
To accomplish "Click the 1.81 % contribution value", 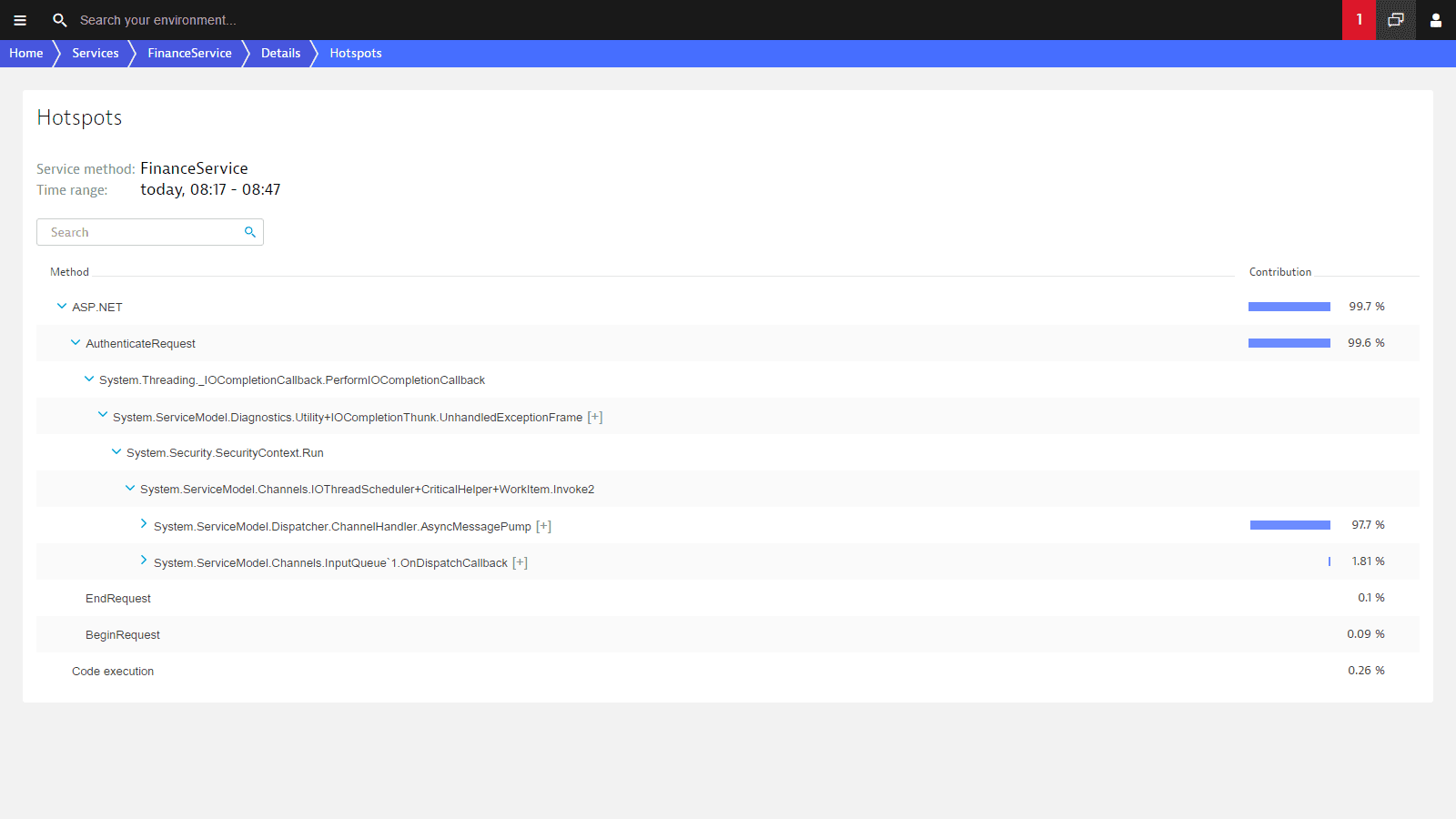I will click(1368, 561).
